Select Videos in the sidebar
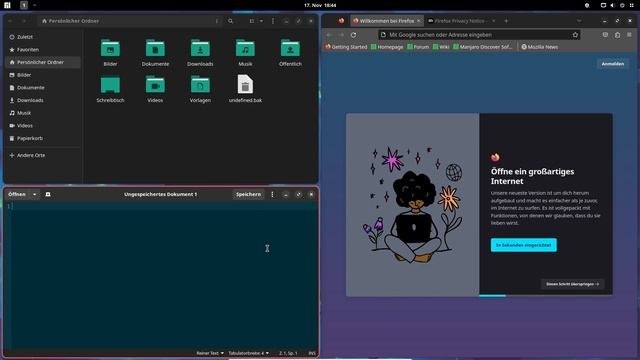Image resolution: width=640 pixels, height=360 pixels. point(42,125)
